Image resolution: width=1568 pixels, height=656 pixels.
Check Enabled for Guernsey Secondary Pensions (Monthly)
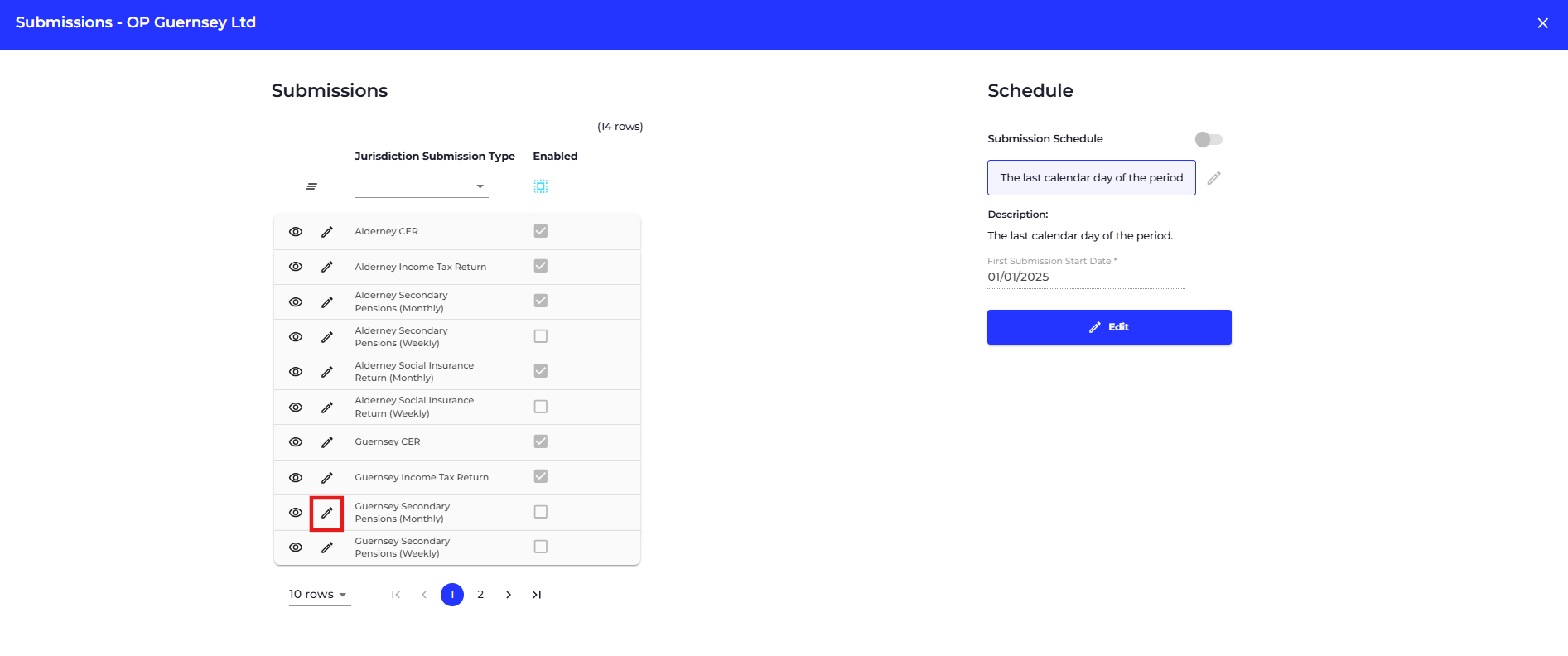tap(541, 512)
